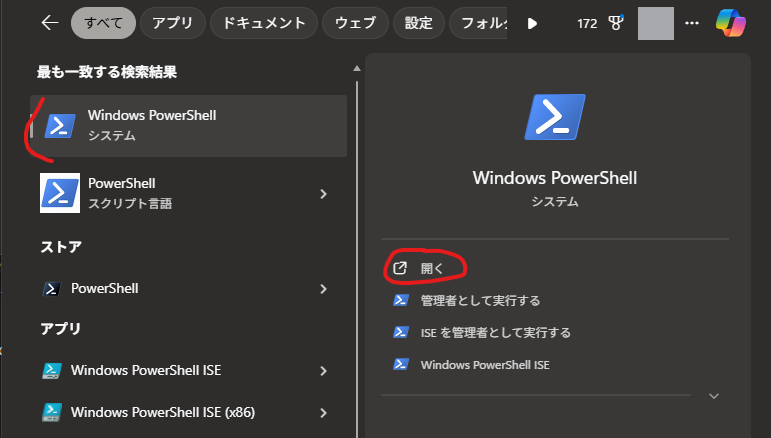This screenshot has height=438, width=771.
Task: Switch to the ドキュメント filter tab
Action: (x=264, y=23)
